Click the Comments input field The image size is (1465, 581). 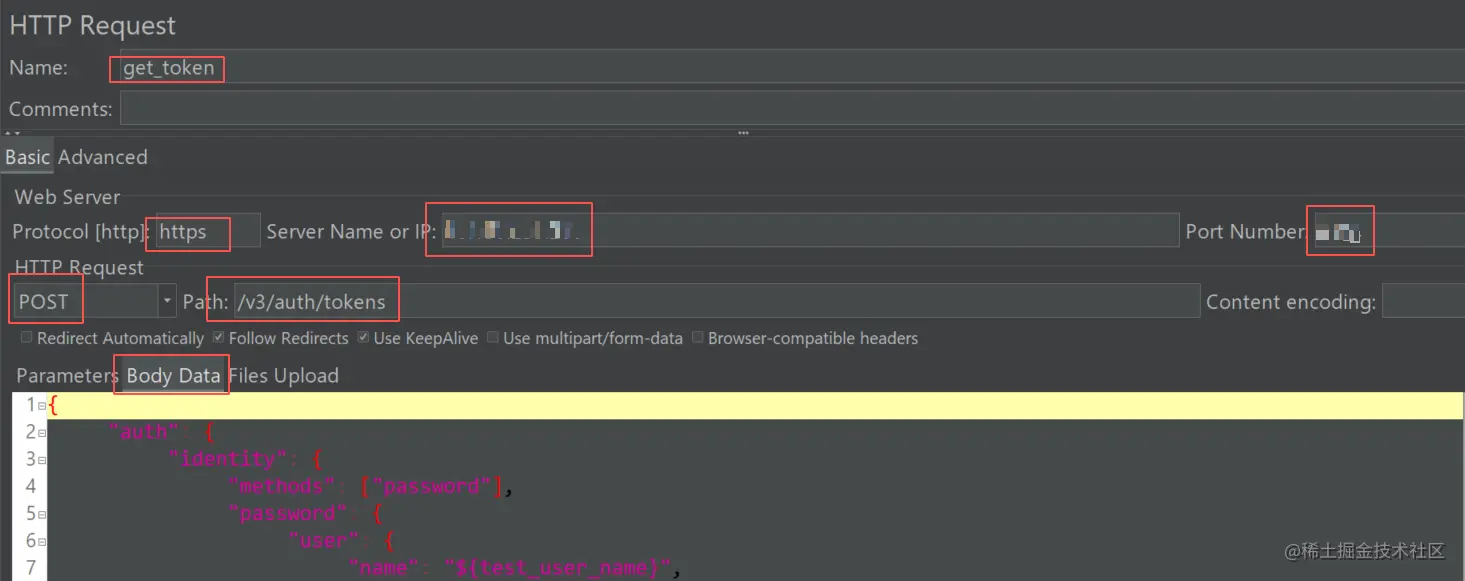click(x=792, y=108)
